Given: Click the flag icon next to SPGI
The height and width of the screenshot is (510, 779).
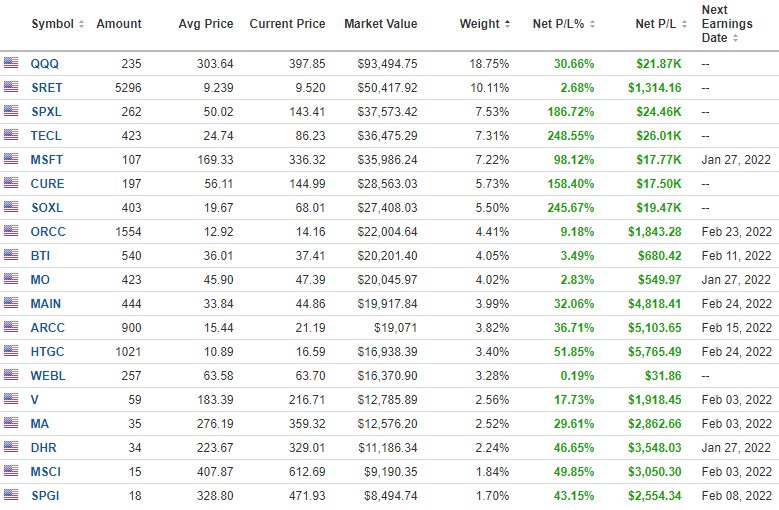Looking at the screenshot, I should pyautogui.click(x=11, y=494).
